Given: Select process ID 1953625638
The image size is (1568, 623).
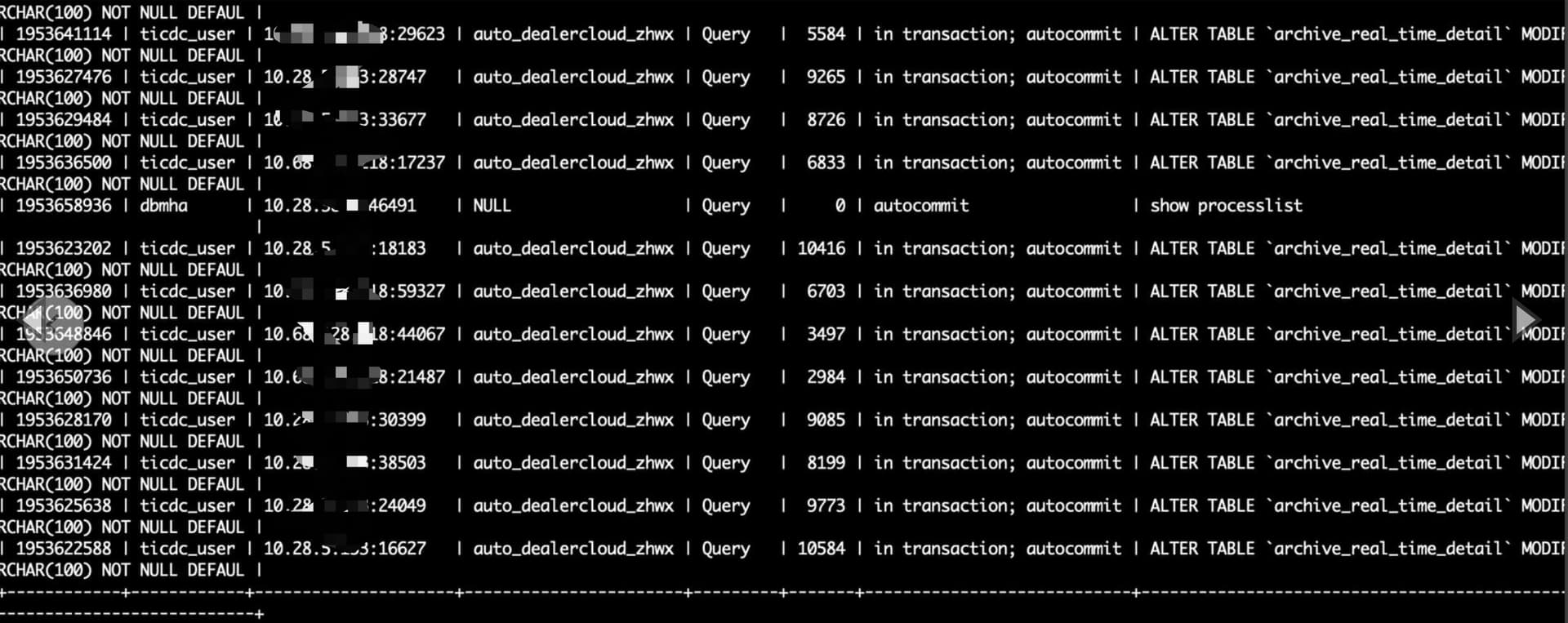Looking at the screenshot, I should (64, 505).
